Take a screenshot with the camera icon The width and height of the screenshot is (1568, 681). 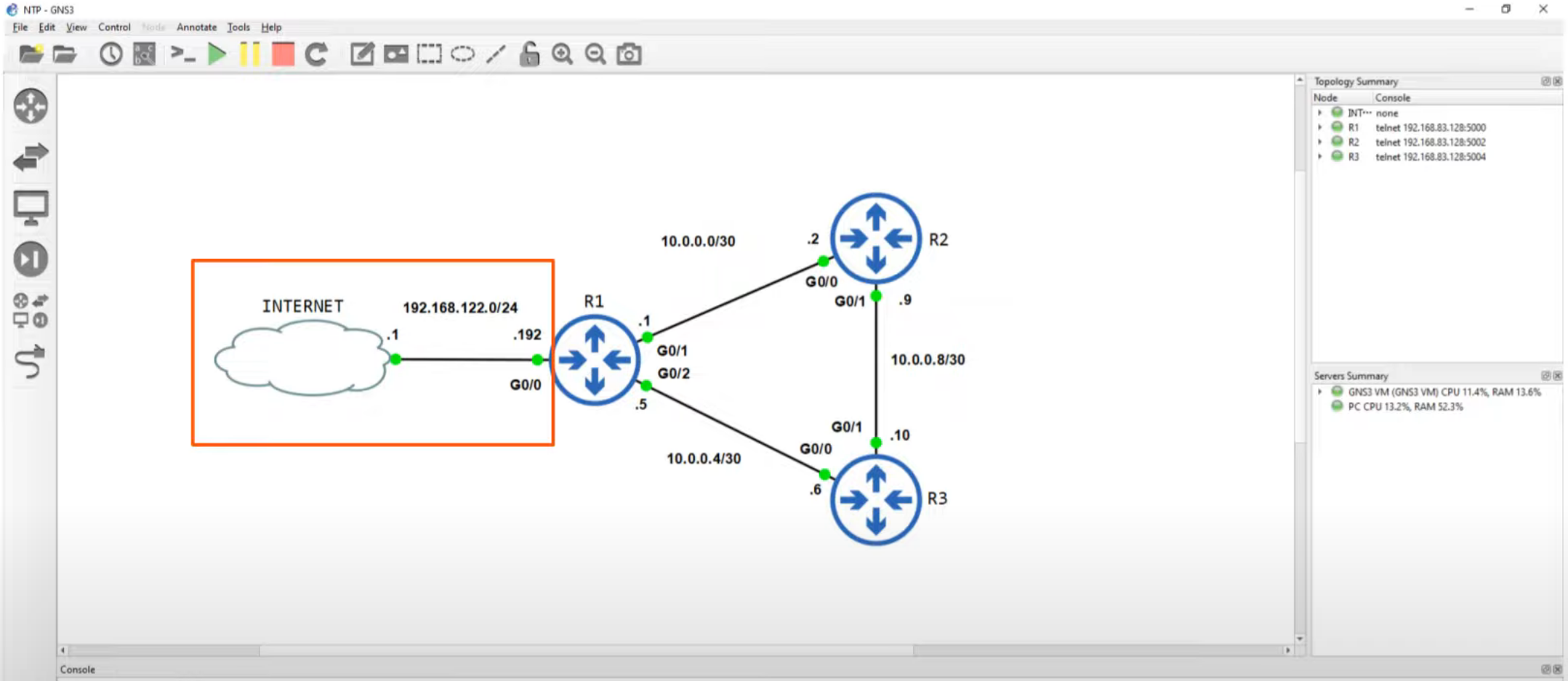629,55
